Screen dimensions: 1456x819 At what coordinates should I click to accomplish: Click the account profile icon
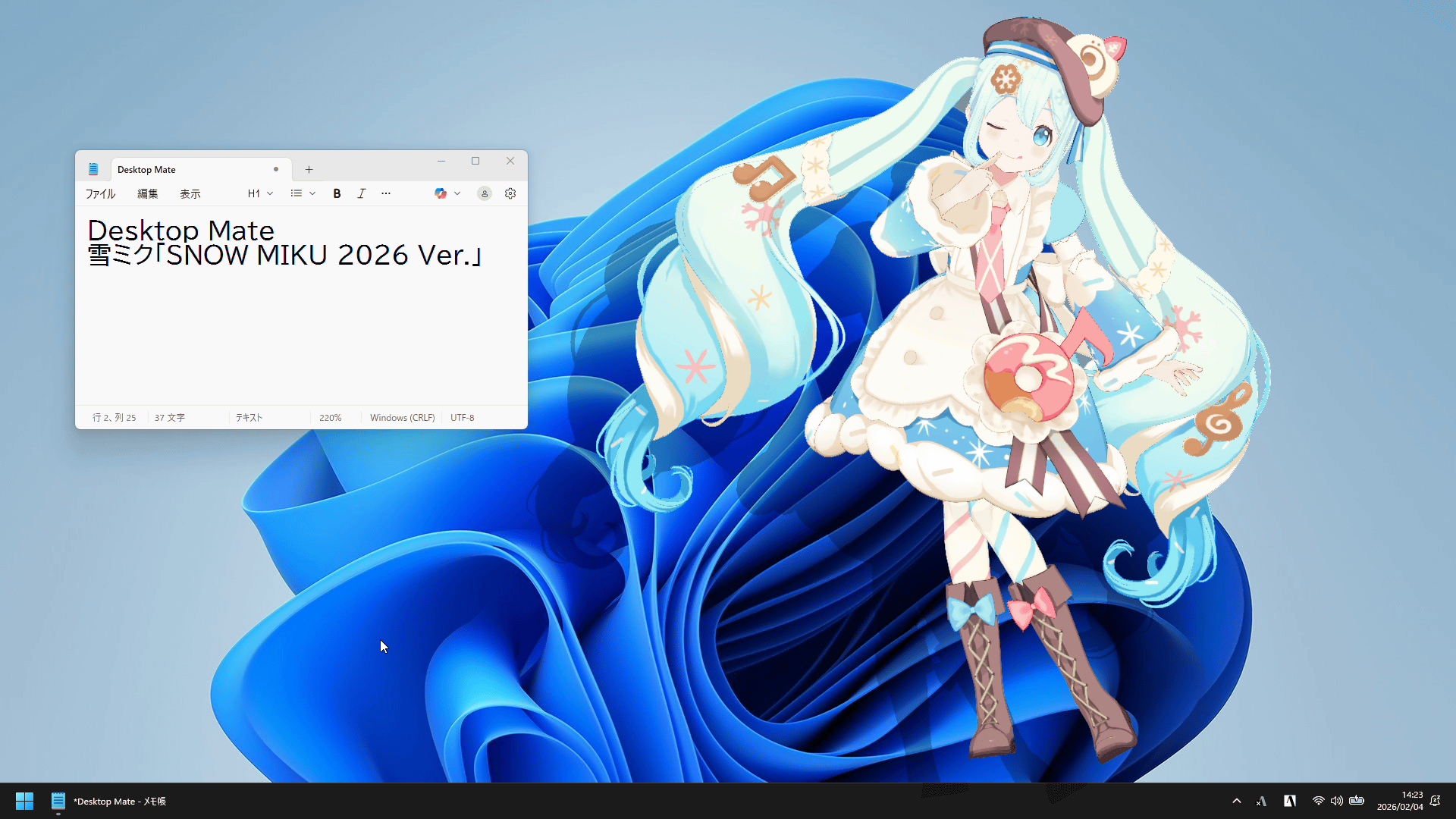tap(485, 193)
